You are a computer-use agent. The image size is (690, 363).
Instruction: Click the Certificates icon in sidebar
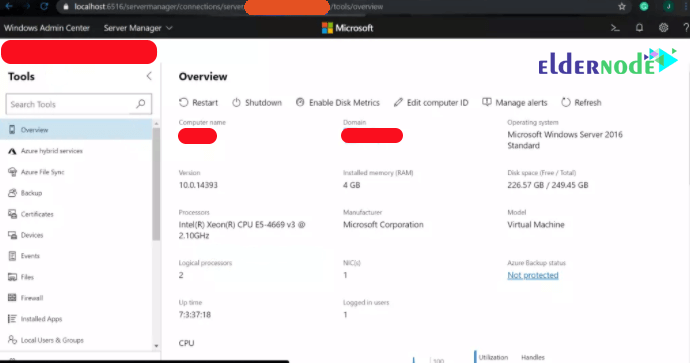[x=12, y=214]
